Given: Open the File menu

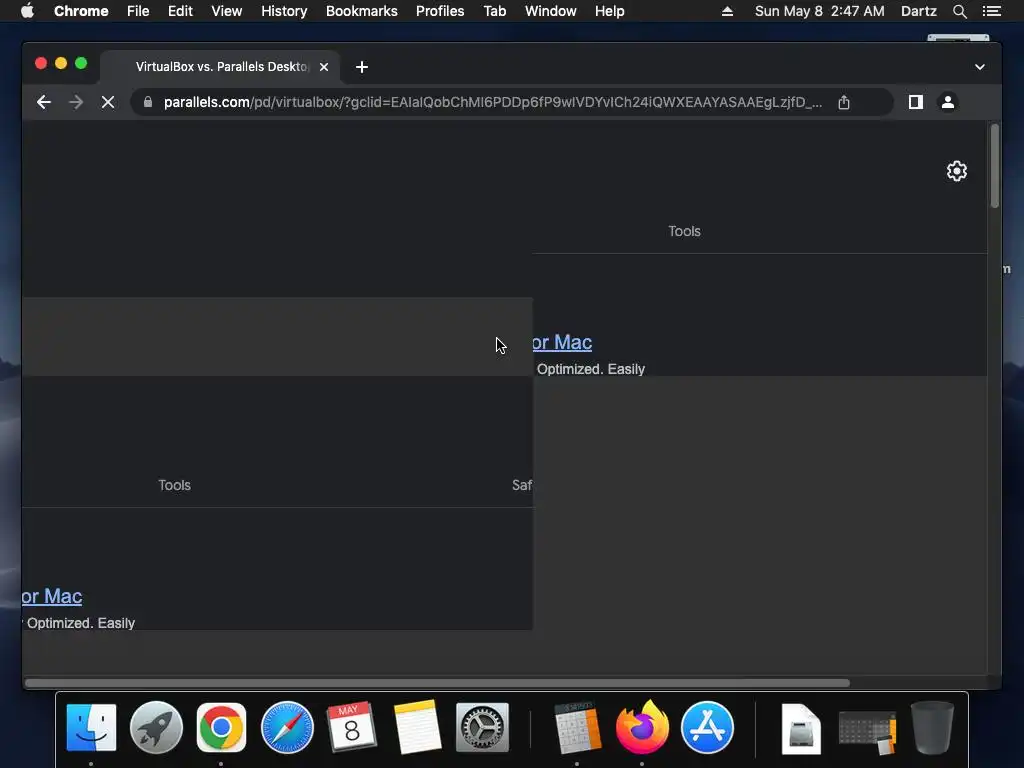Looking at the screenshot, I should click(x=138, y=11).
